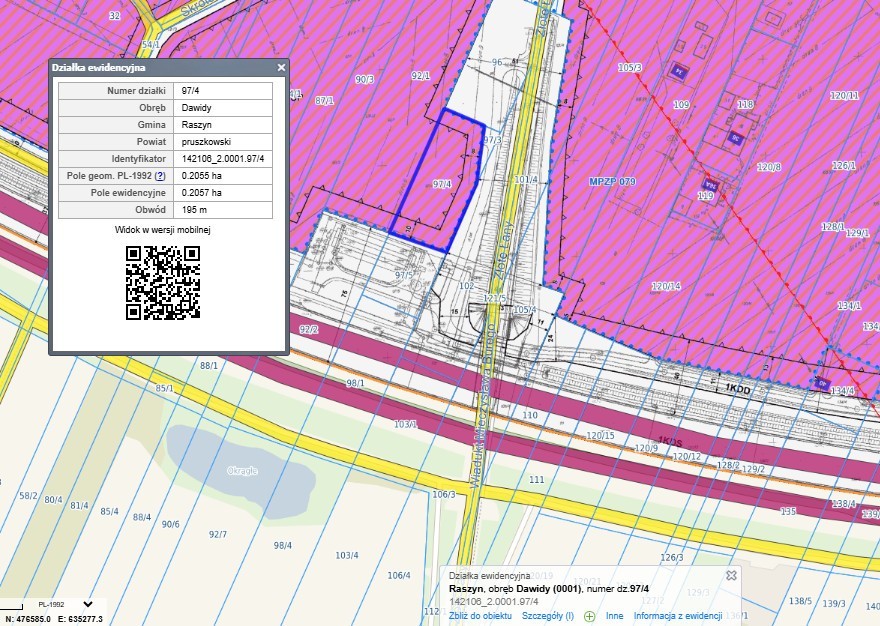The width and height of the screenshot is (880, 626).
Task: Open the Inne option in the parcel popup
Action: click(x=614, y=616)
